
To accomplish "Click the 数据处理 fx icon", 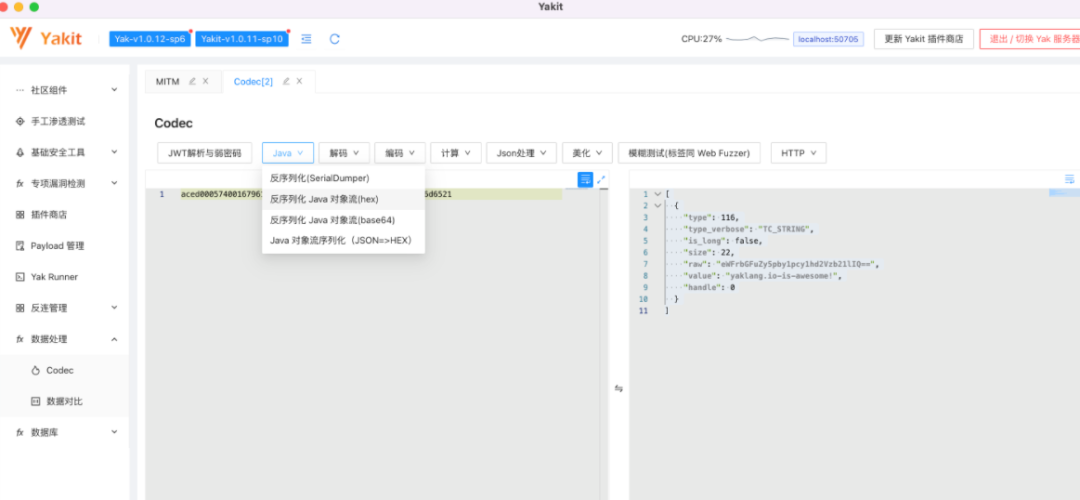I will (x=20, y=339).
